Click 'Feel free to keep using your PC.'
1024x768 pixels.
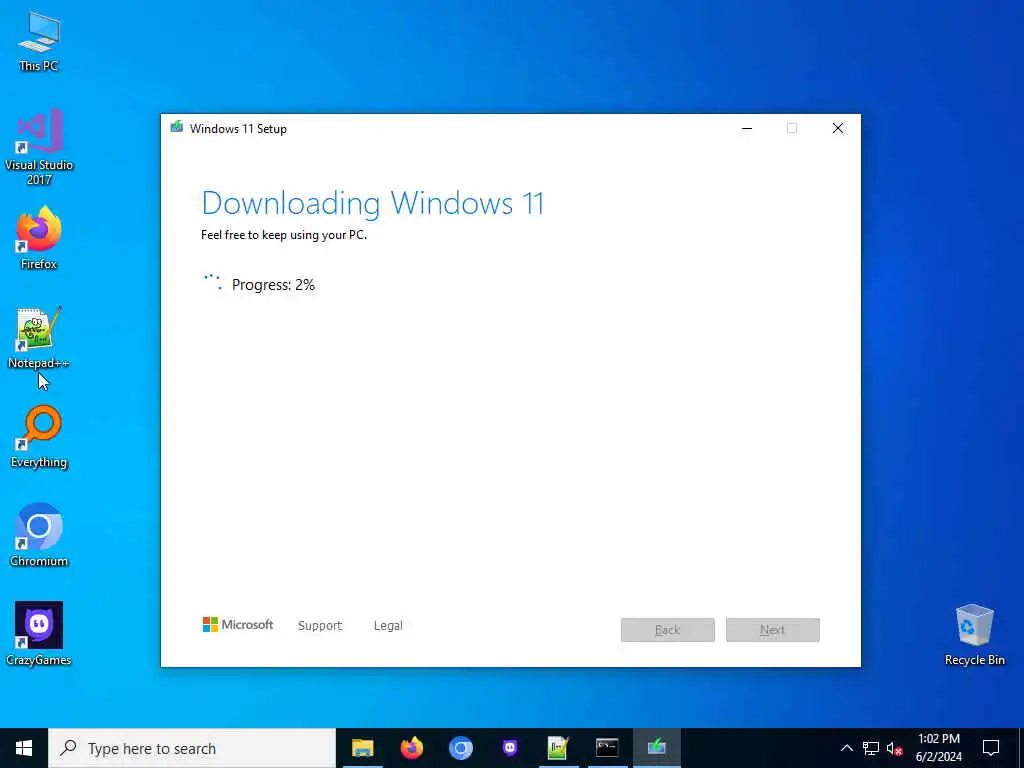coord(284,235)
